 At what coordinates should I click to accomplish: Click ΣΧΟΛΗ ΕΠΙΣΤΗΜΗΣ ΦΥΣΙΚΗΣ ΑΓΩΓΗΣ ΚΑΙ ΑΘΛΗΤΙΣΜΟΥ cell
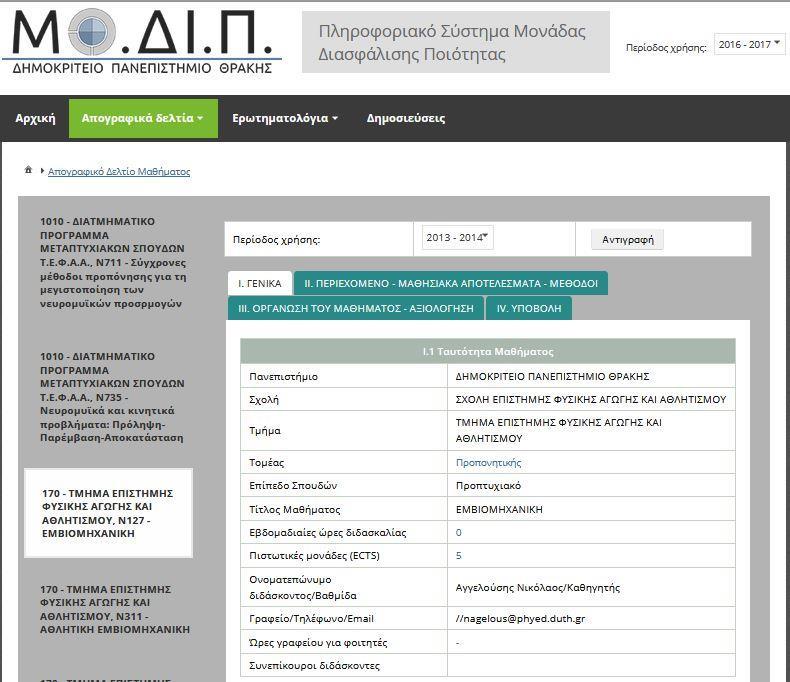click(x=591, y=399)
